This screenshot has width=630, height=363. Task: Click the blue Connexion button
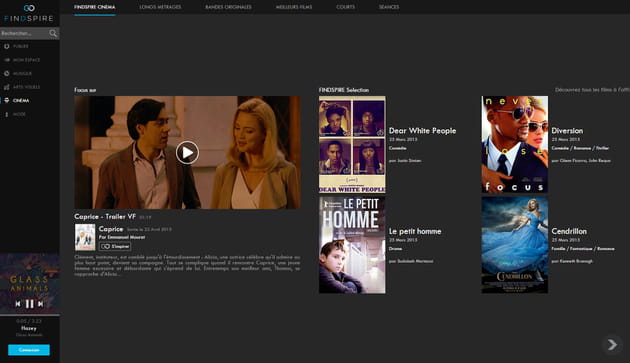(29, 350)
